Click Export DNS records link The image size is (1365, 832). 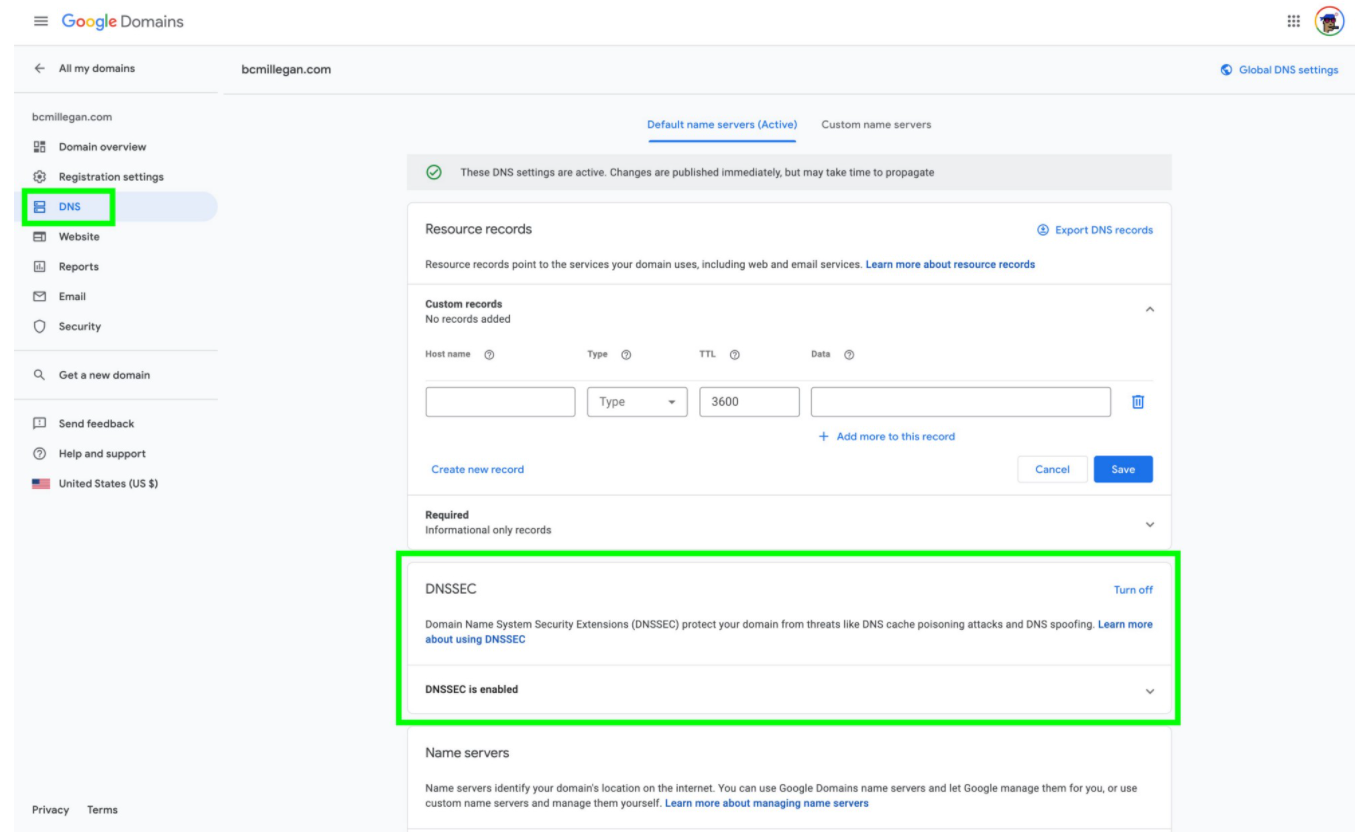pyautogui.click(x=1104, y=230)
